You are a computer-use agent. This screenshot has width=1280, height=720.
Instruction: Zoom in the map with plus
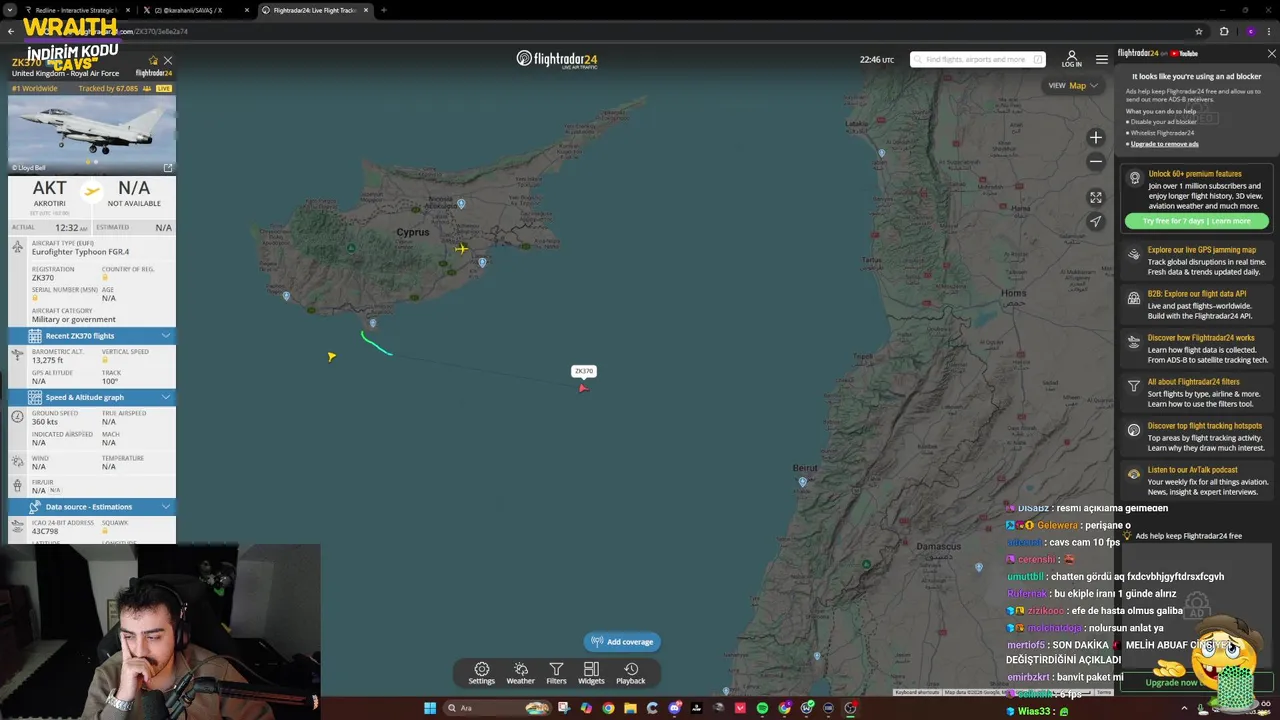pos(1096,138)
